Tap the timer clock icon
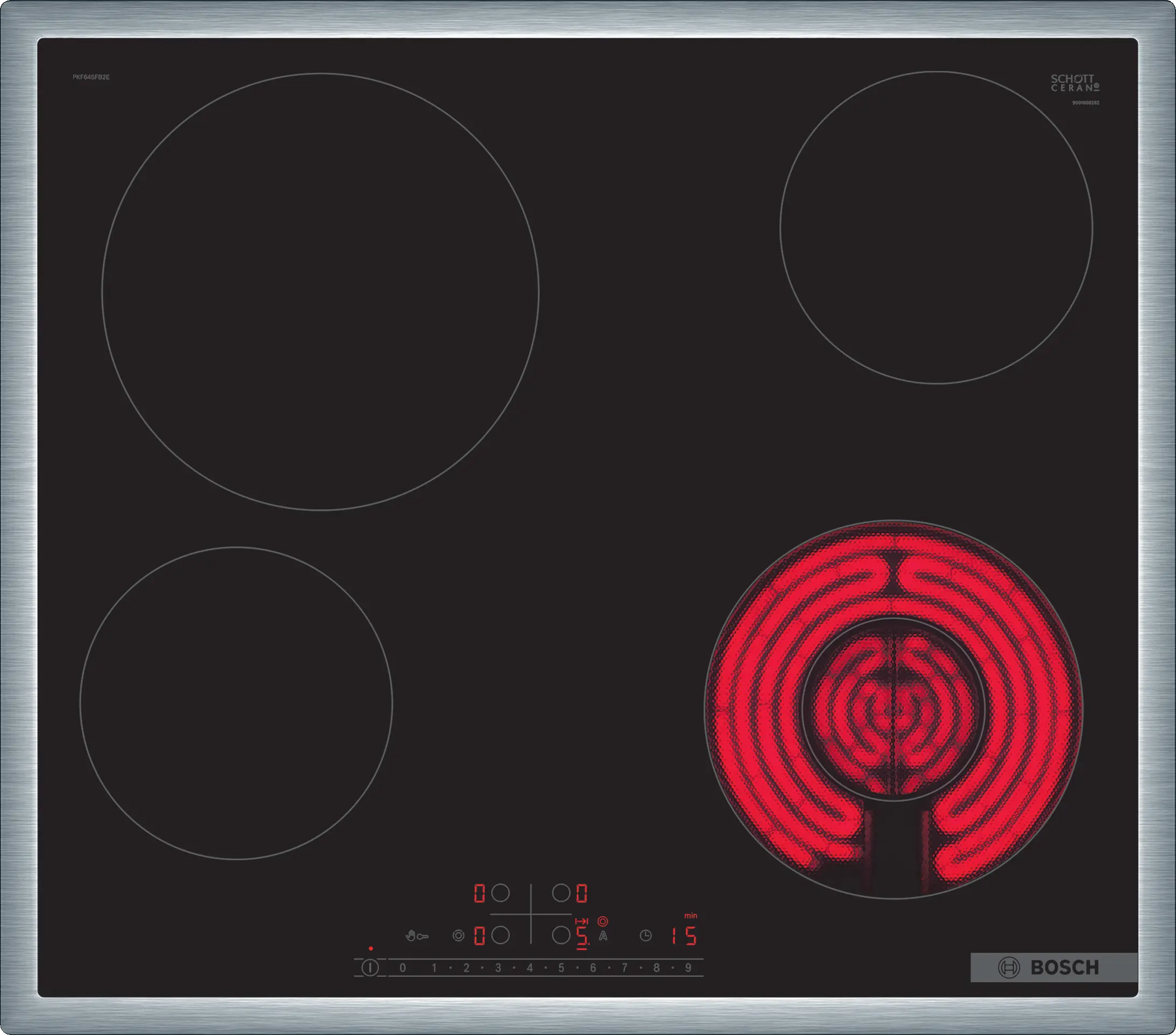The image size is (1176, 1035). point(646,936)
